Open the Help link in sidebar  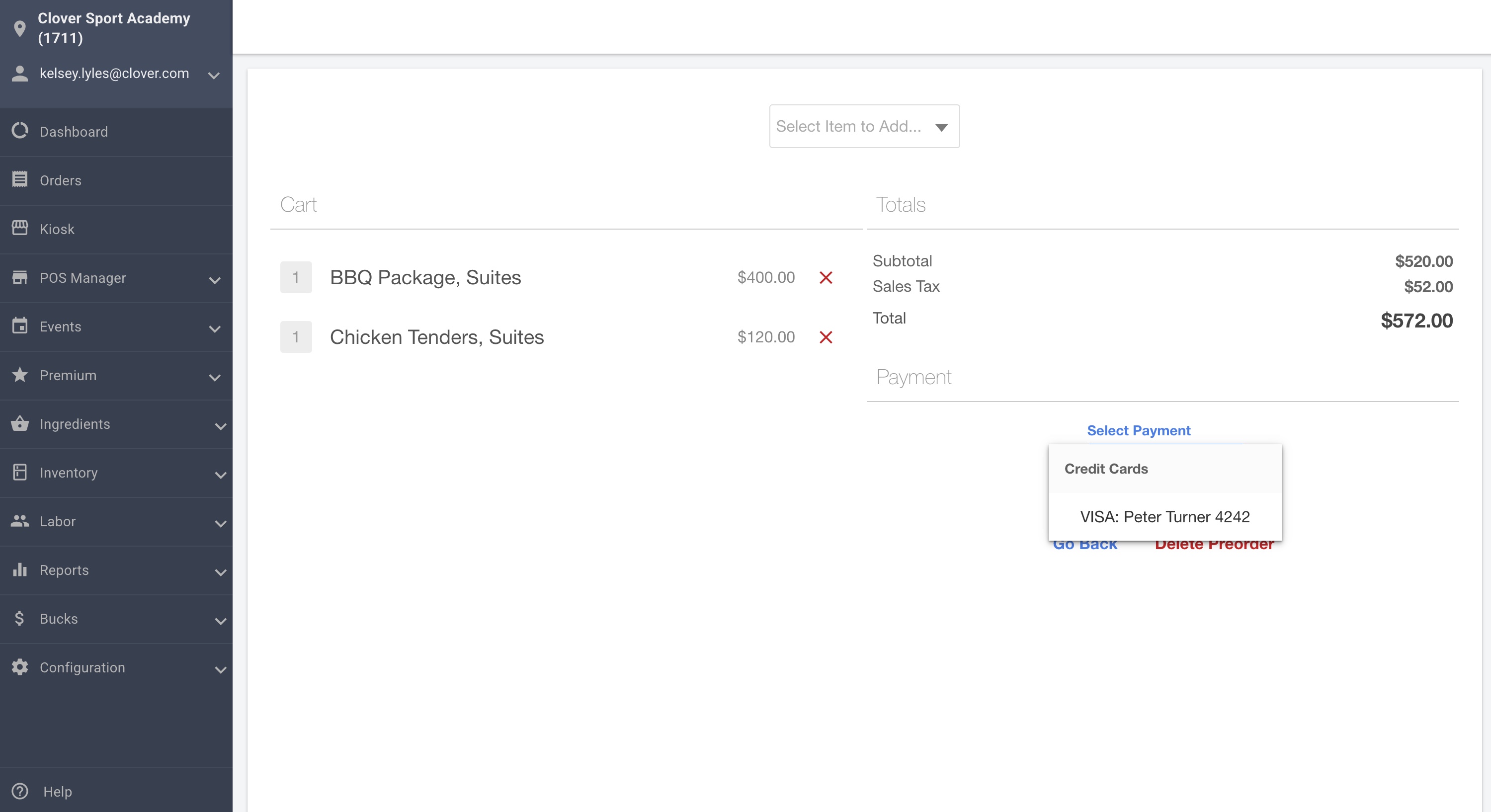57,791
